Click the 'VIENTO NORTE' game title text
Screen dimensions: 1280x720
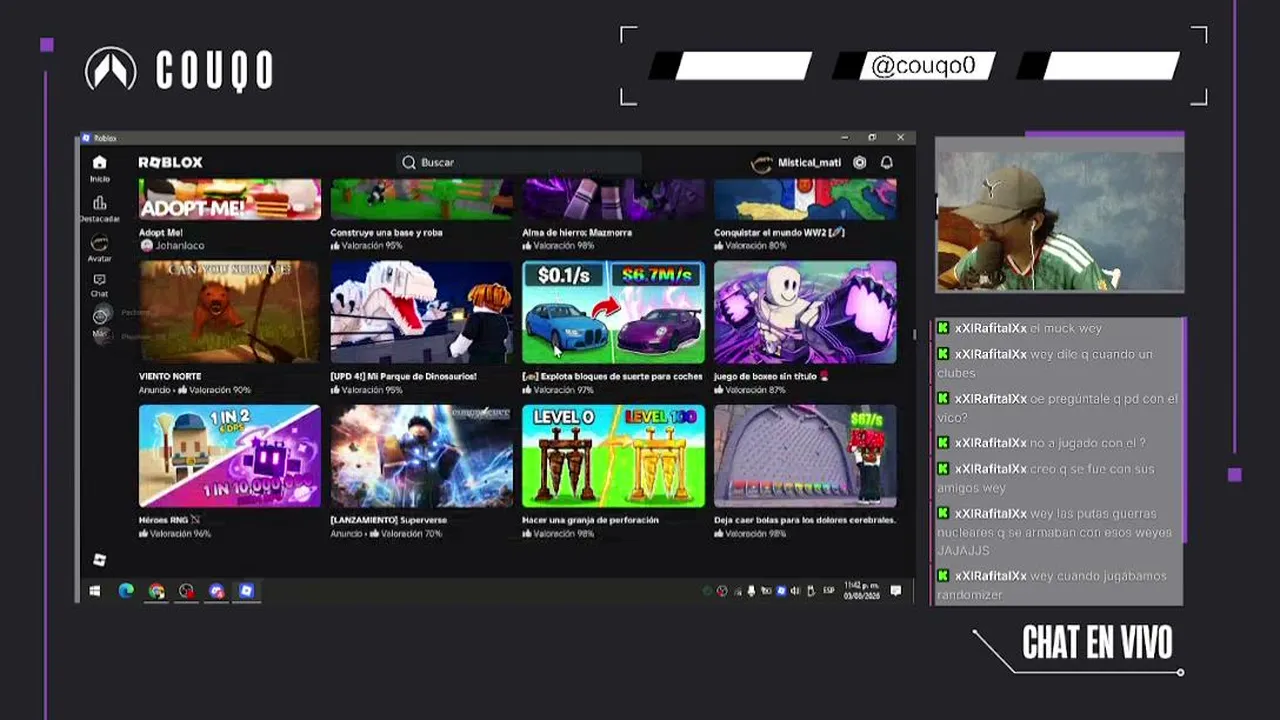pyautogui.click(x=170, y=376)
